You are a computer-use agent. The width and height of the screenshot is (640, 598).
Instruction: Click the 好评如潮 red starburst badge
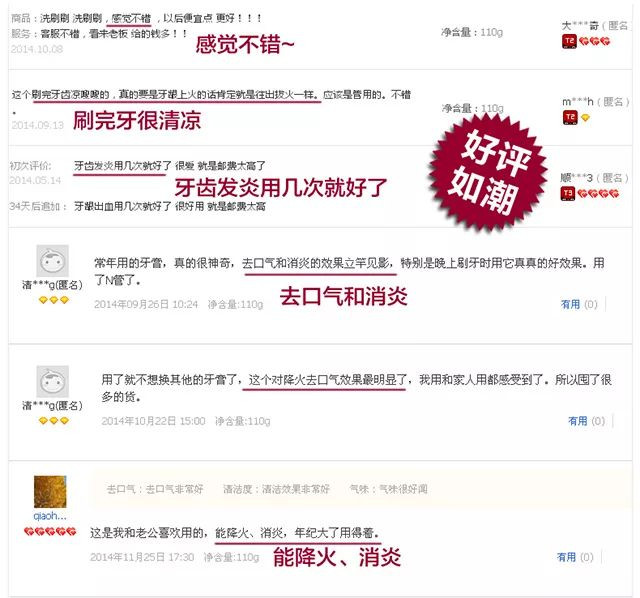tap(489, 173)
